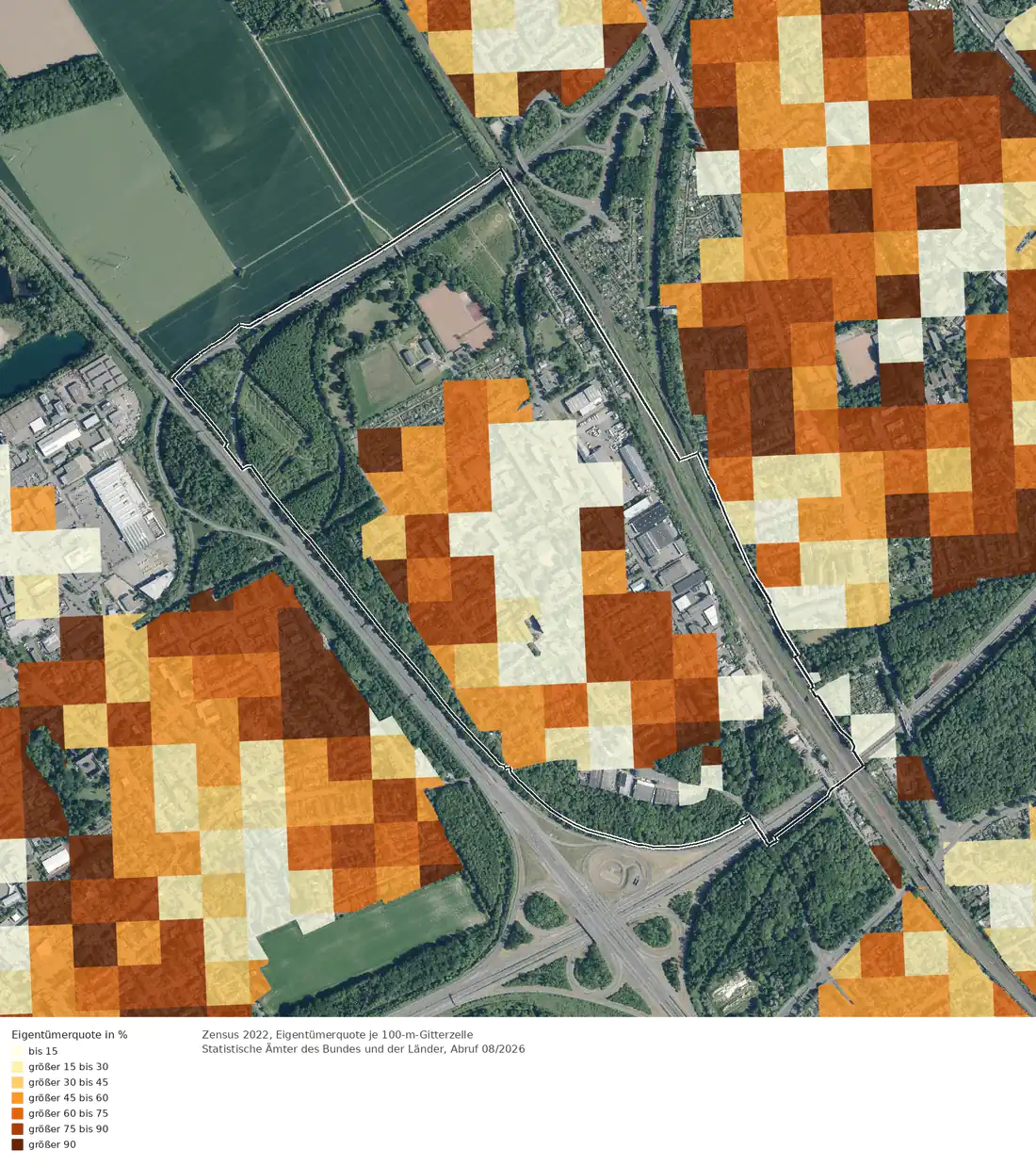Click the 'größer 90' dark brown swatch
This screenshot has width=1036, height=1166.
coord(17,1144)
